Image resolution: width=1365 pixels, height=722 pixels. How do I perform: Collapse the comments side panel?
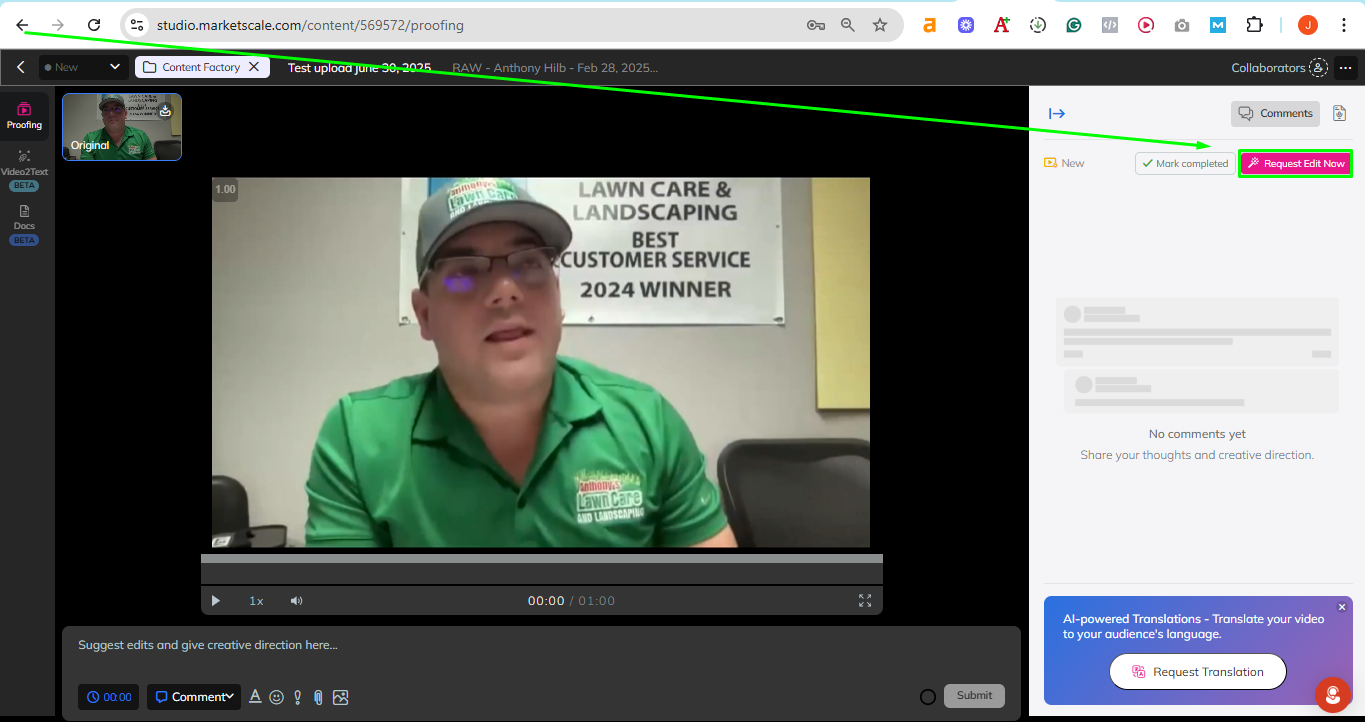click(1057, 113)
